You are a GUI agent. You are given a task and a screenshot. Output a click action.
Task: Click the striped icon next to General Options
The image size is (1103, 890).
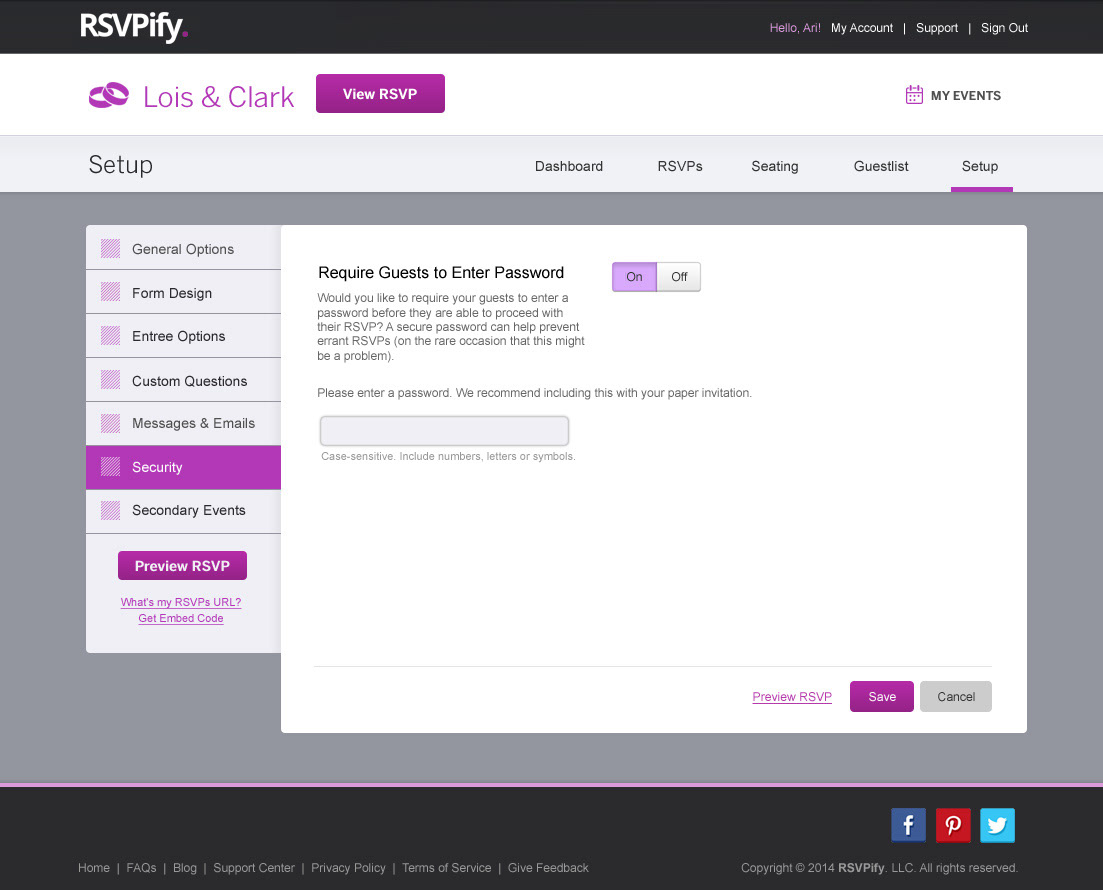click(110, 248)
